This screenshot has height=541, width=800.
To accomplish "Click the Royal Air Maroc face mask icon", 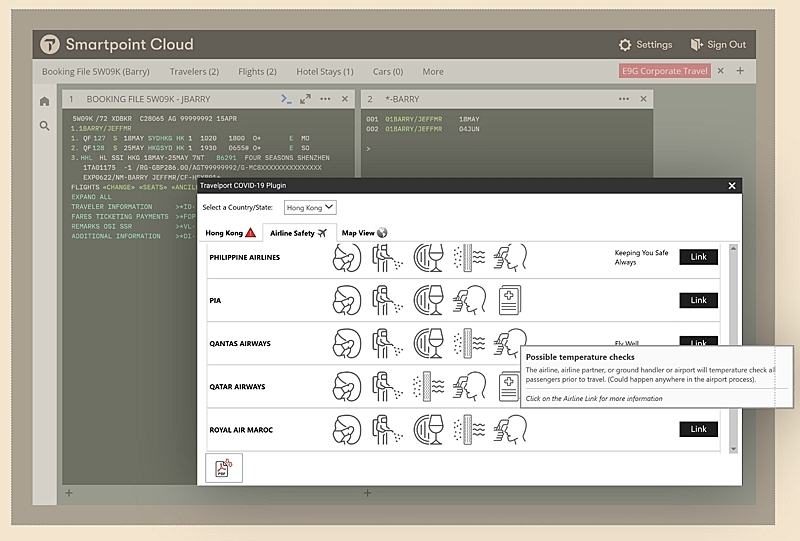I will point(347,429).
